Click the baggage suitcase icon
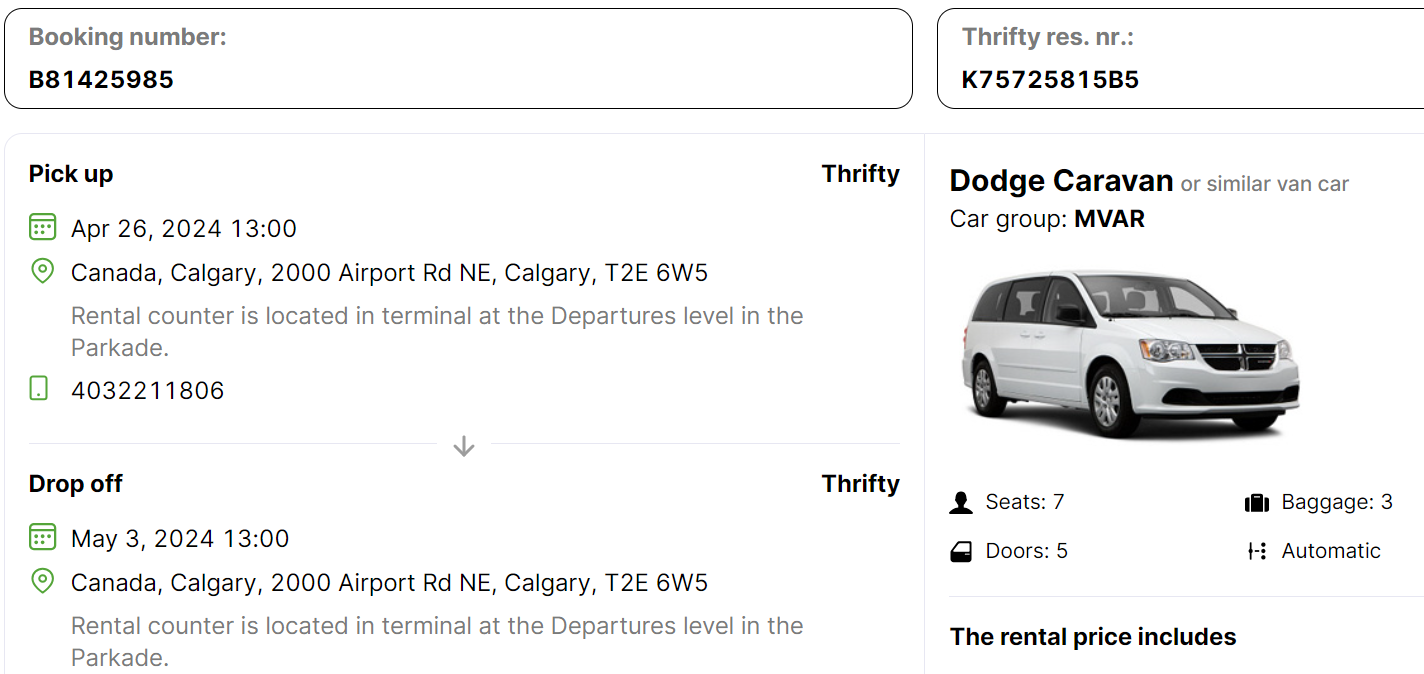The width and height of the screenshot is (1424, 674). pyautogui.click(x=1256, y=502)
